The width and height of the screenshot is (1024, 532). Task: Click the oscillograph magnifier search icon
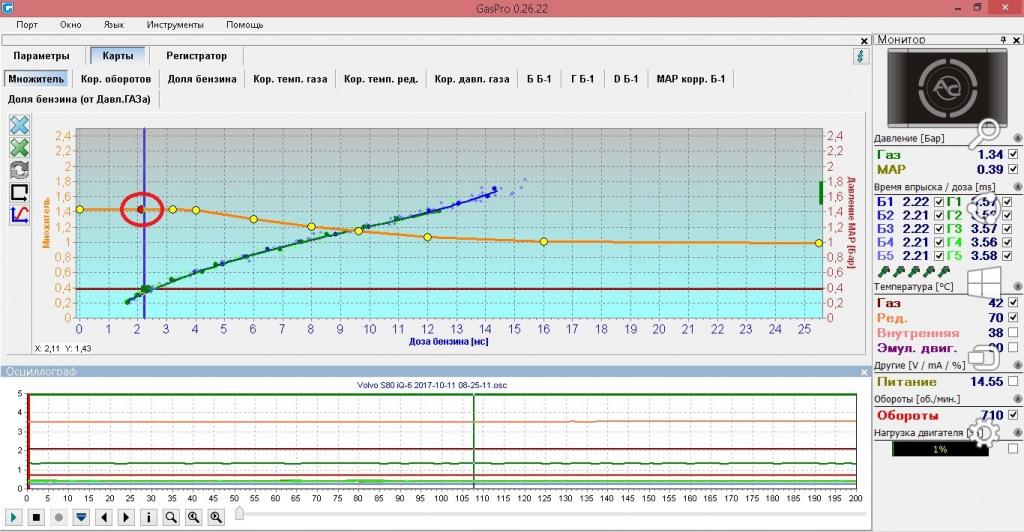[171, 517]
